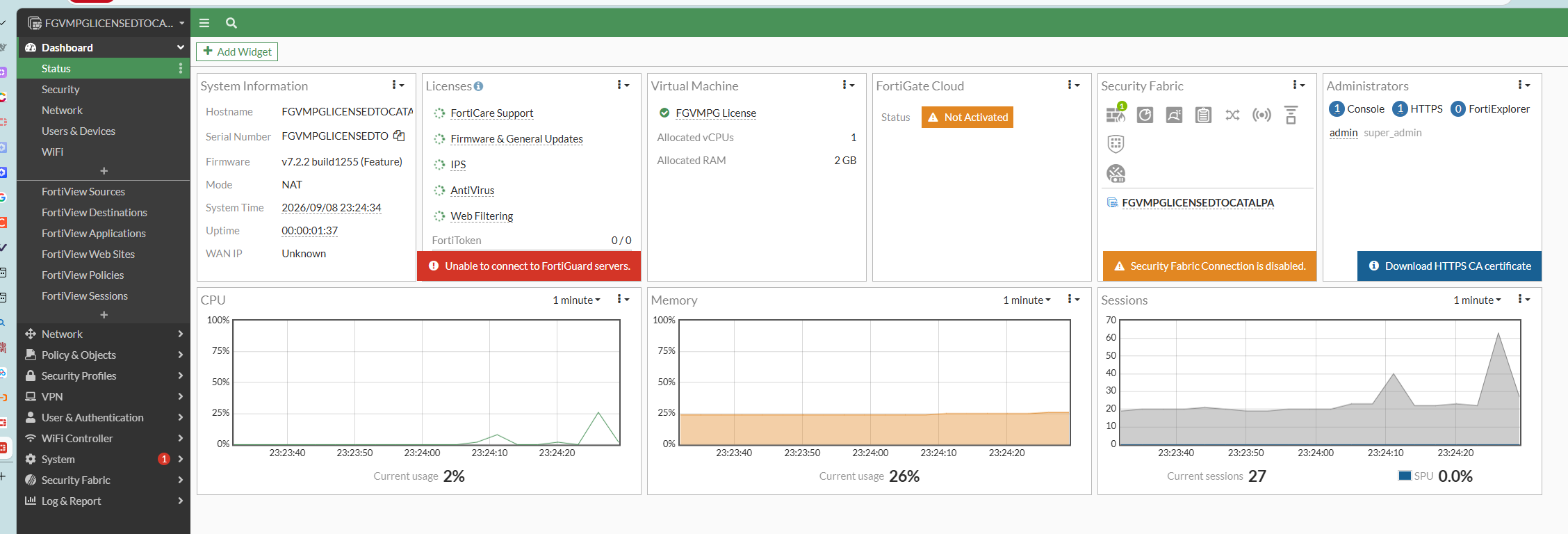Expand the VPN menu
1568x534 pixels.
point(104,396)
